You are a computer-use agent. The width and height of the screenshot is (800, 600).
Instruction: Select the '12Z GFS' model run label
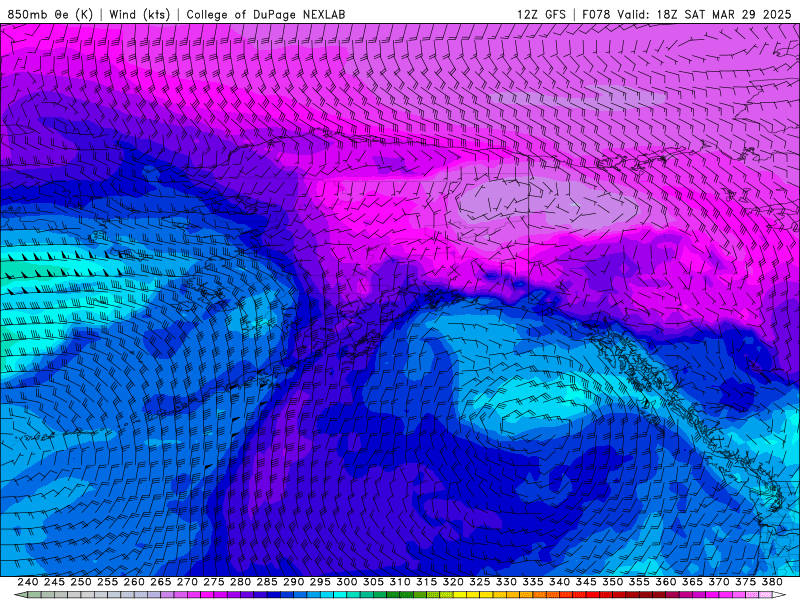[x=541, y=14]
